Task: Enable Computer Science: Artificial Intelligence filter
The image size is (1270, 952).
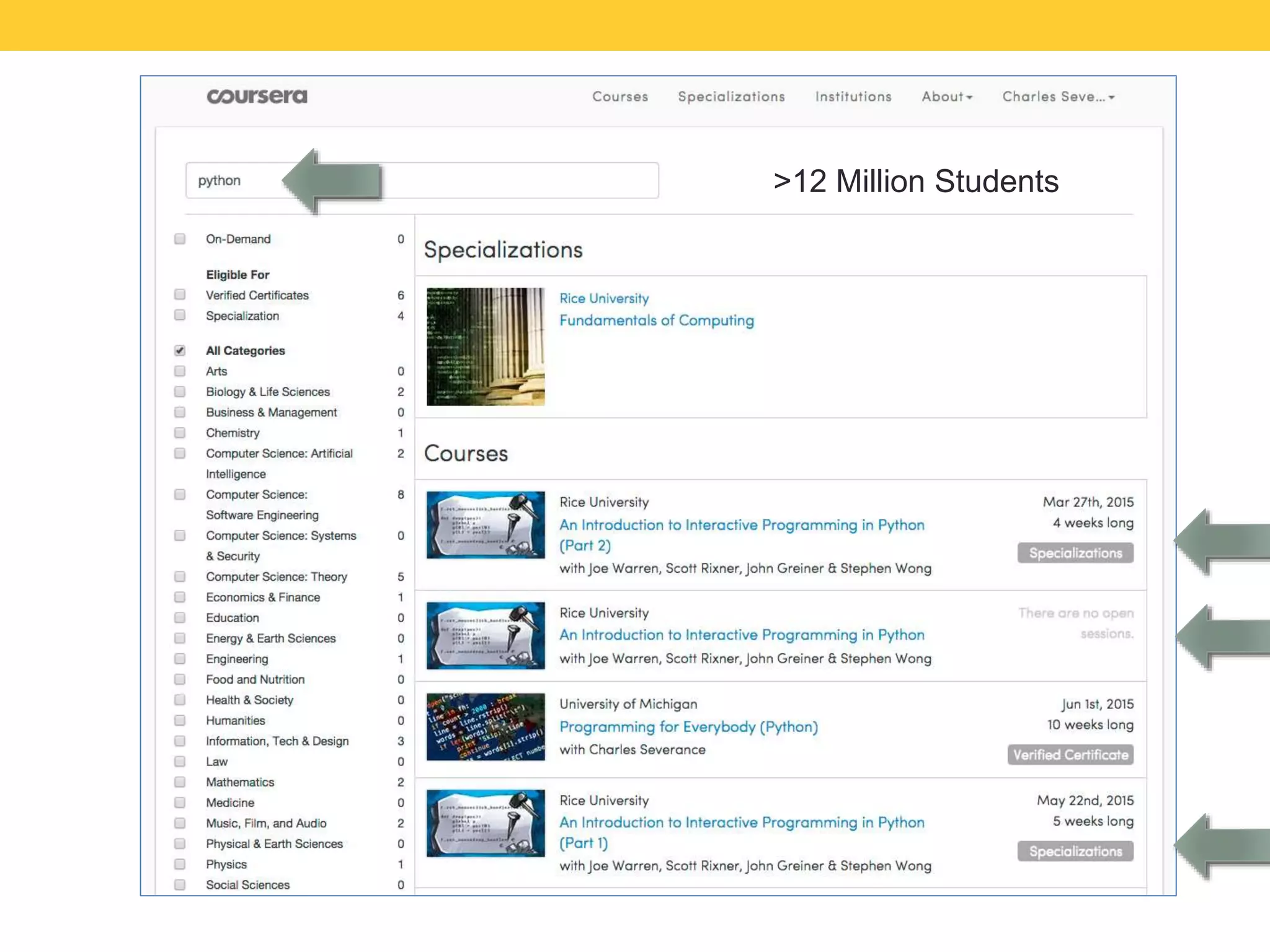Action: point(180,453)
